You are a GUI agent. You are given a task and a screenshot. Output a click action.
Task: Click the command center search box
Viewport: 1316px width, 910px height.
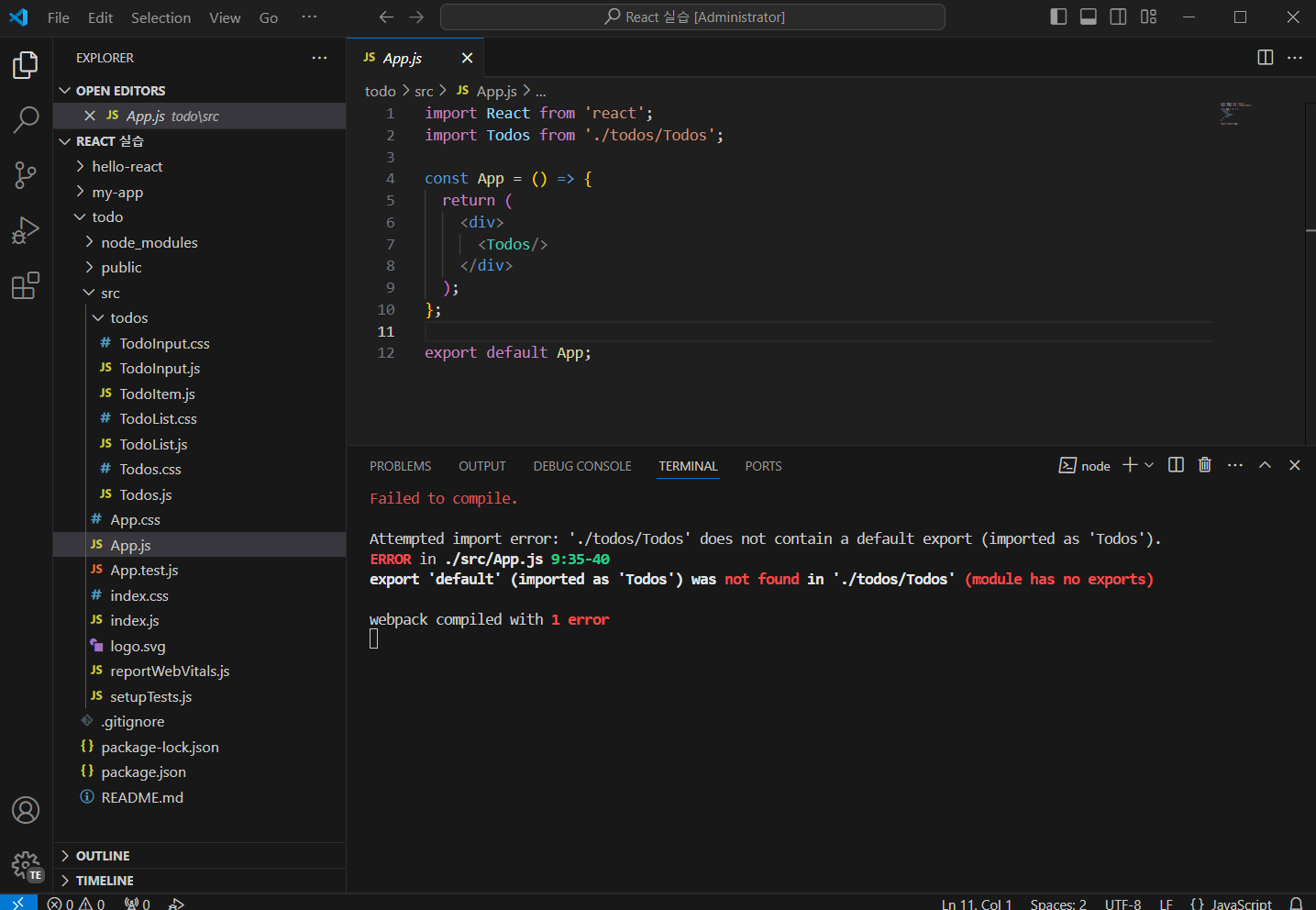(x=692, y=17)
